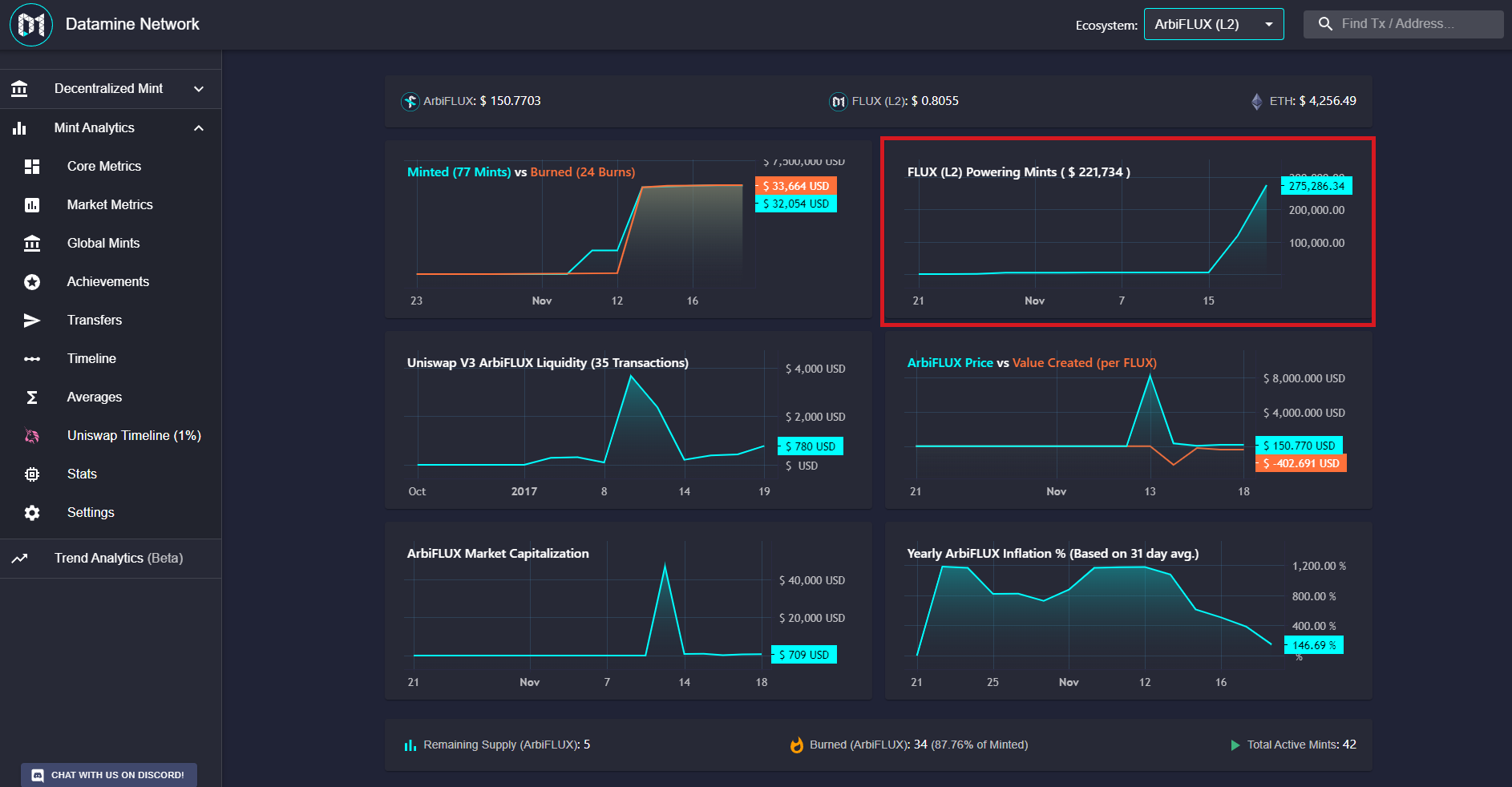
Task: Click the Burned (ArbiFLUX): 34 text
Action: [x=868, y=745]
